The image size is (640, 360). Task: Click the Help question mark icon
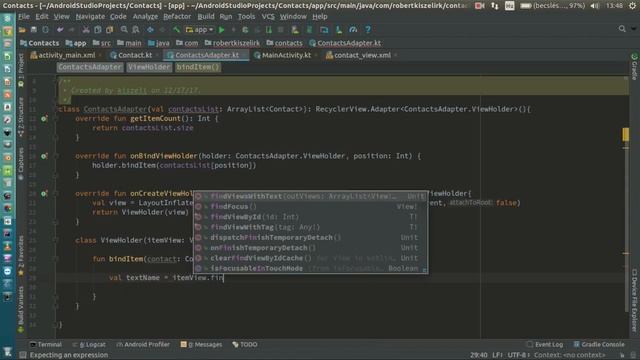pyautogui.click(x=368, y=30)
